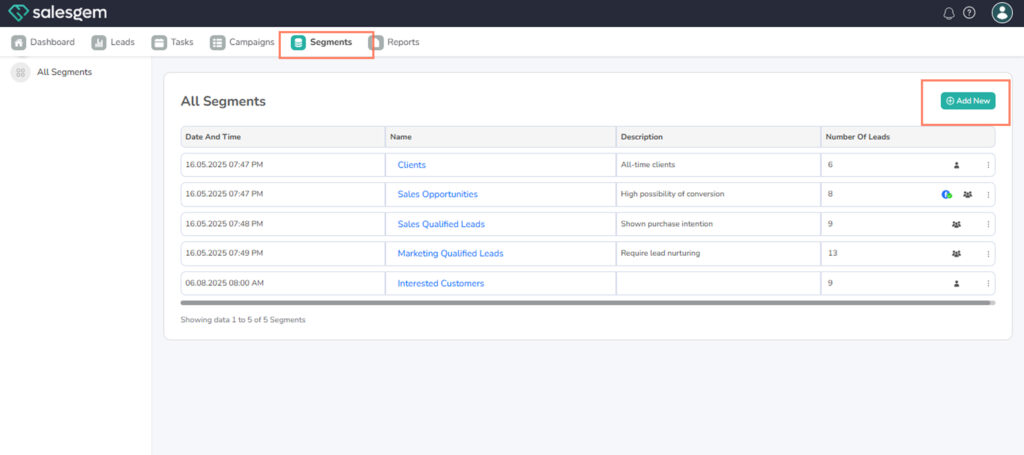Click the salesgem logo
Image resolution: width=1024 pixels, height=455 pixels.
tap(56, 13)
